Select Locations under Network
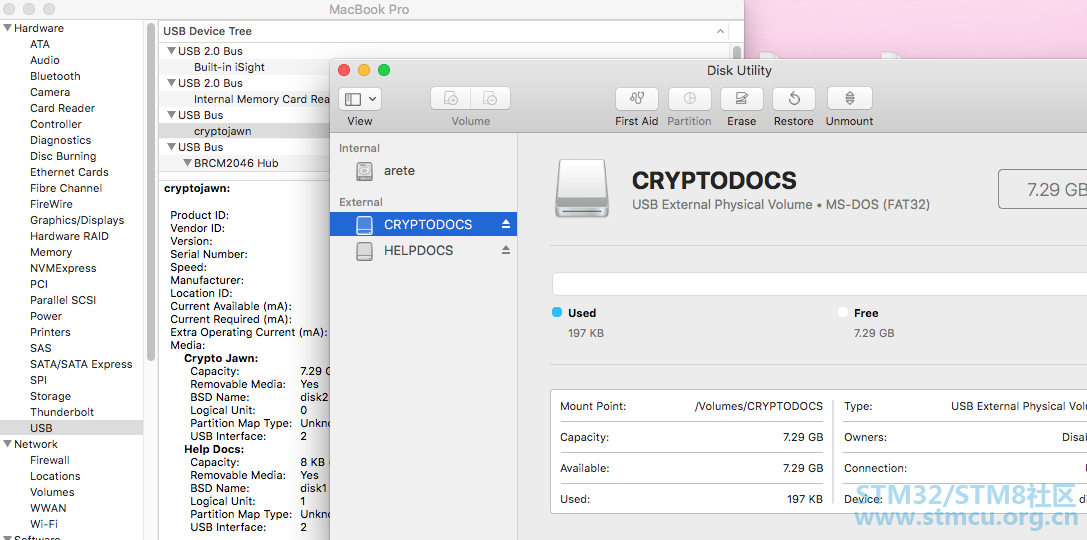This screenshot has height=540, width=1087. [x=55, y=476]
